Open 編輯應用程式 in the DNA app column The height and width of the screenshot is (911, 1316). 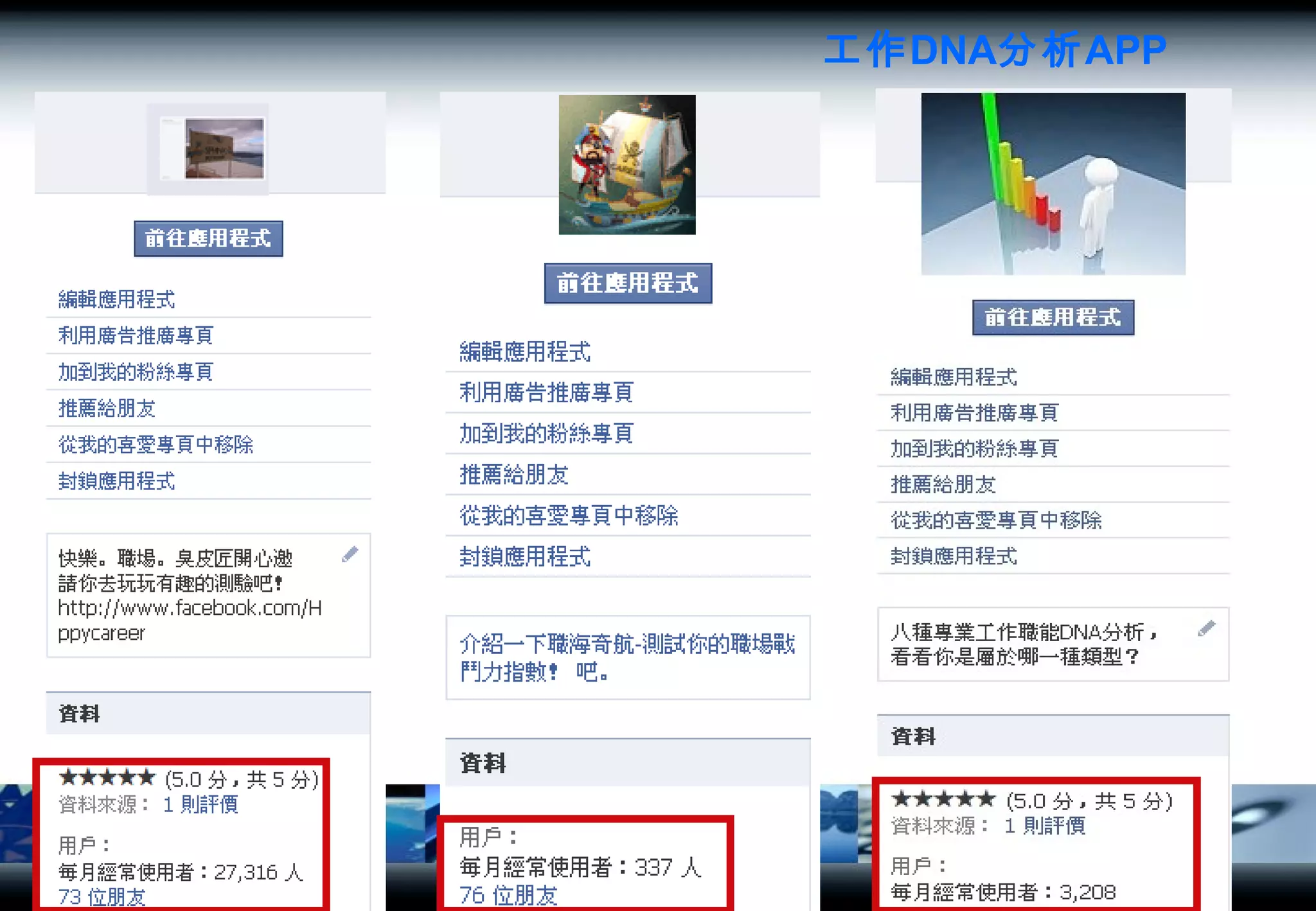[954, 377]
